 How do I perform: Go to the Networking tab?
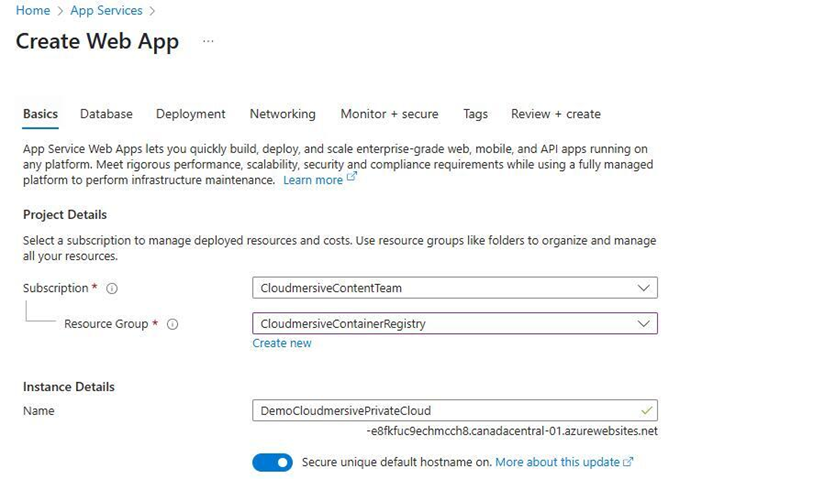click(283, 114)
